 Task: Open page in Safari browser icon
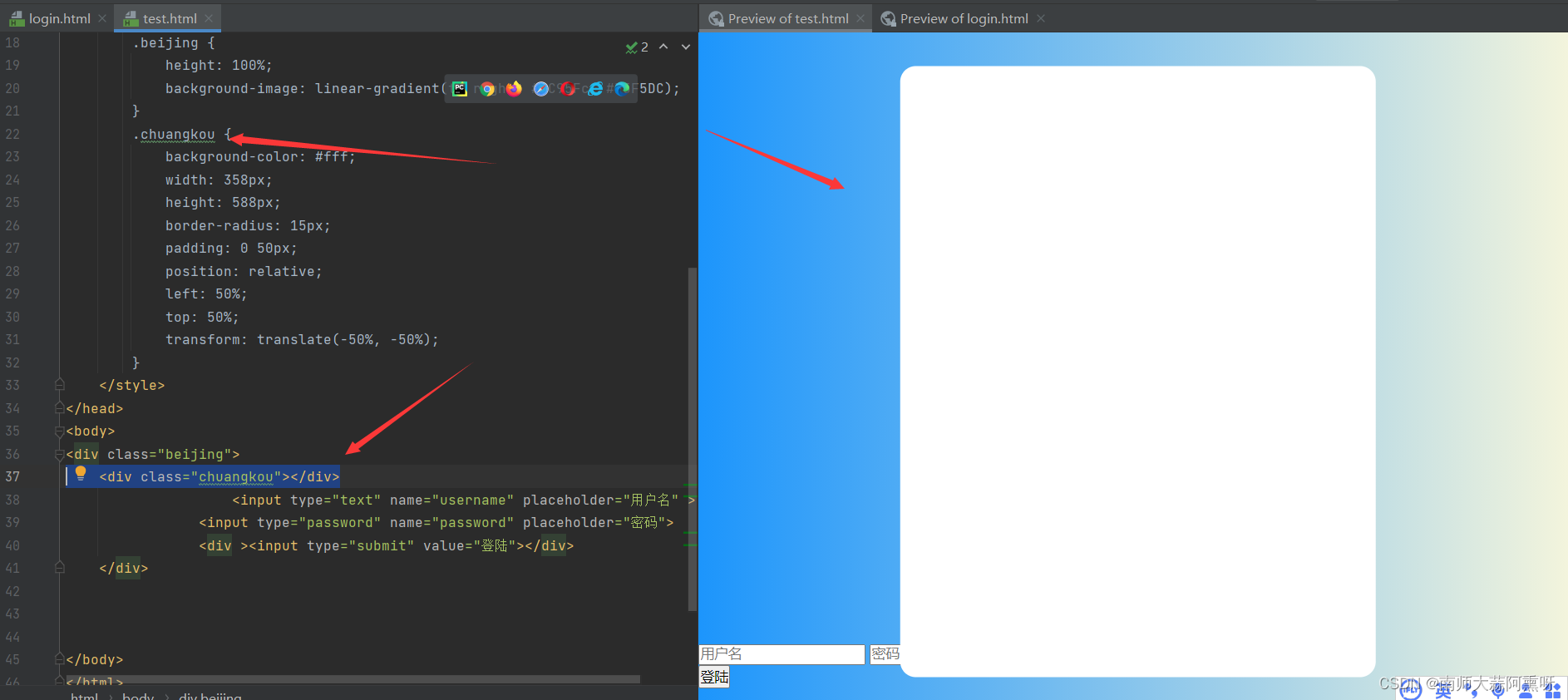tap(541, 89)
